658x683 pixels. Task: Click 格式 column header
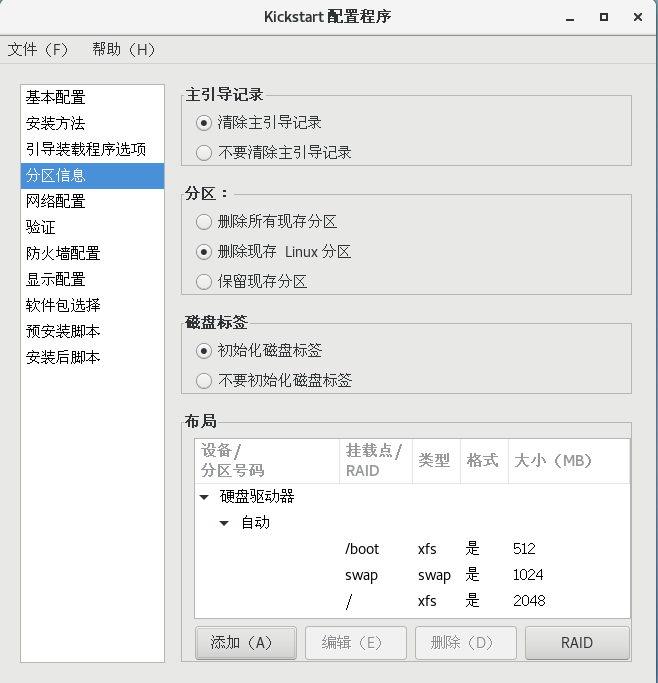tap(484, 461)
